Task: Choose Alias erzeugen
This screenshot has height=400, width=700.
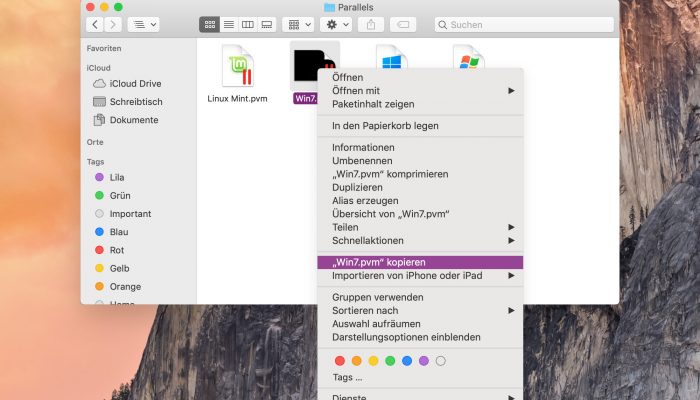Action: pyautogui.click(x=420, y=201)
